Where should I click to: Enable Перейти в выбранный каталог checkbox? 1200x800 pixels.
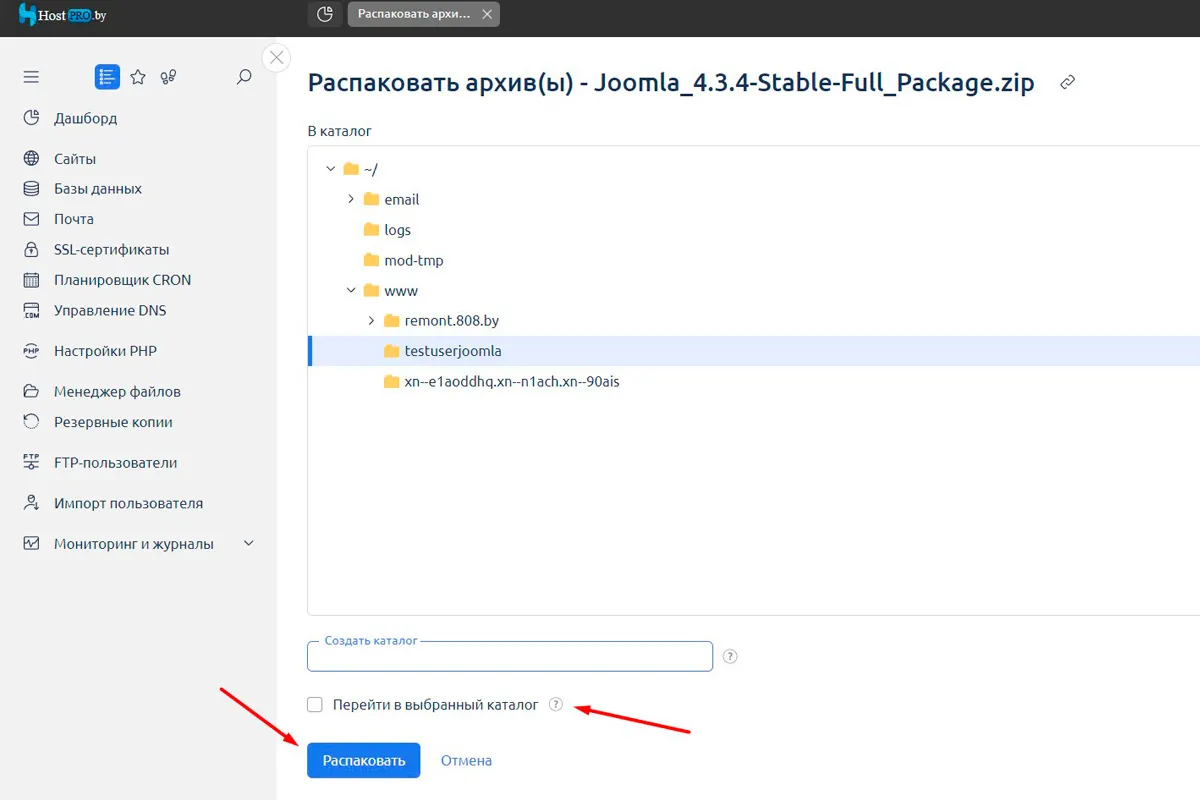coord(315,705)
